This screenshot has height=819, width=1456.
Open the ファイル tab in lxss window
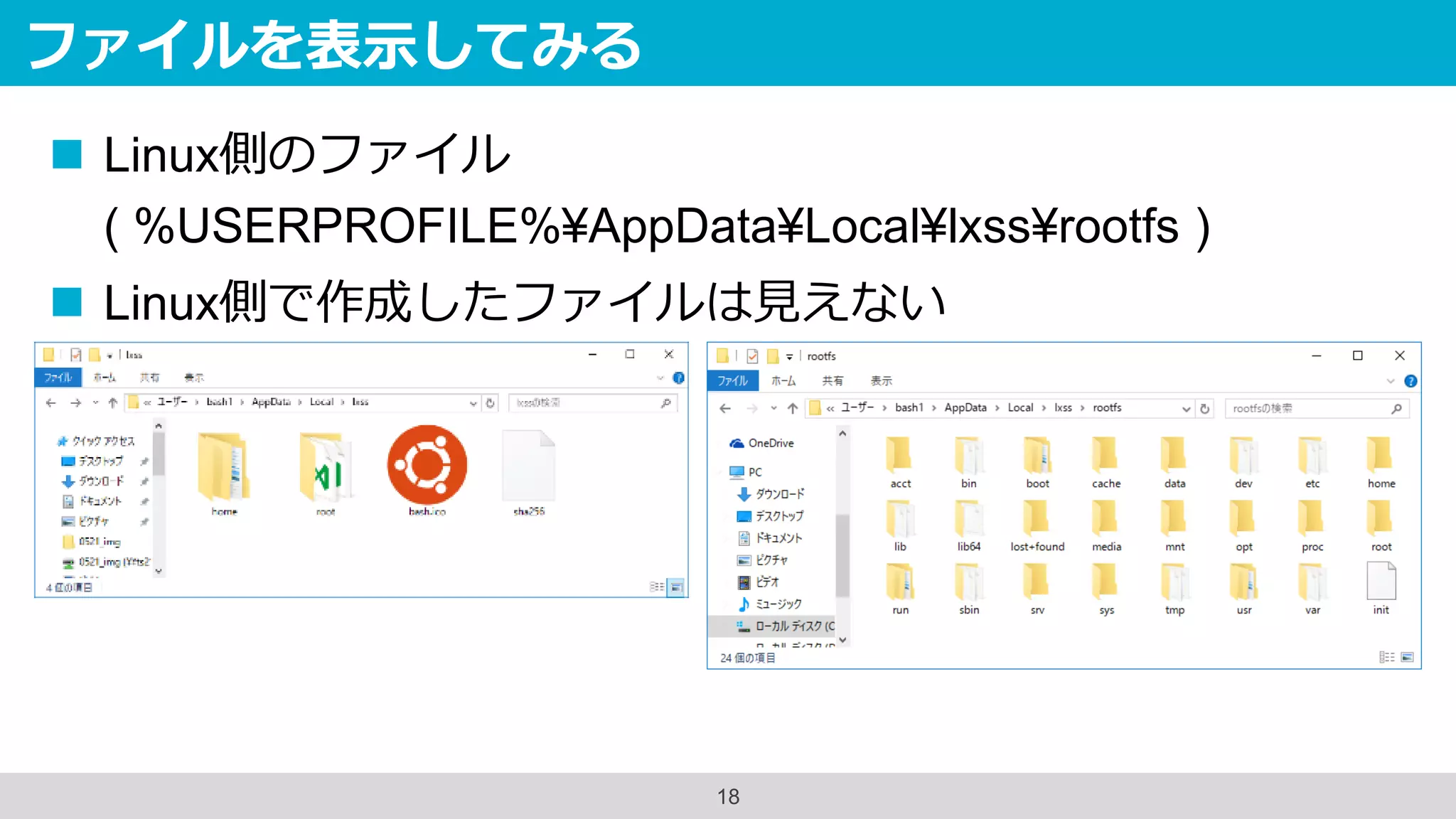pos(58,378)
